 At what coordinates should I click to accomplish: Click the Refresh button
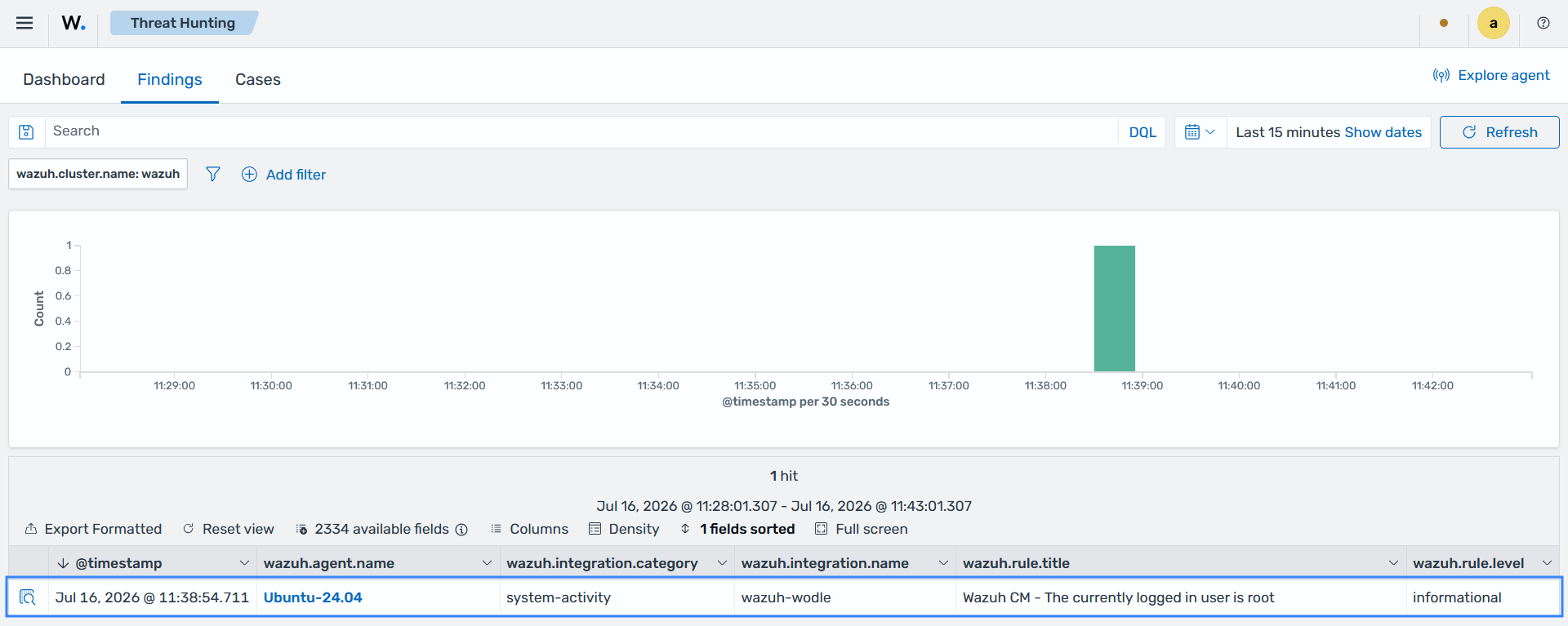click(1499, 132)
